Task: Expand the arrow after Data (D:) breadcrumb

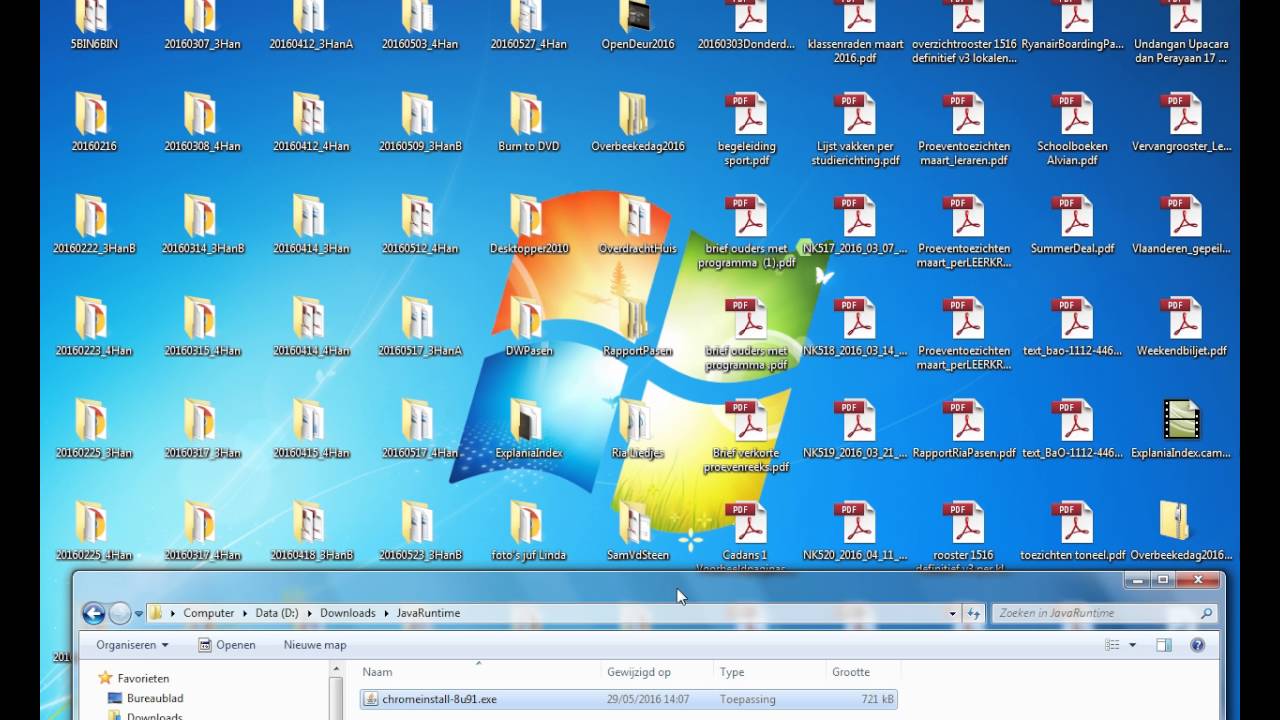Action: tap(311, 613)
